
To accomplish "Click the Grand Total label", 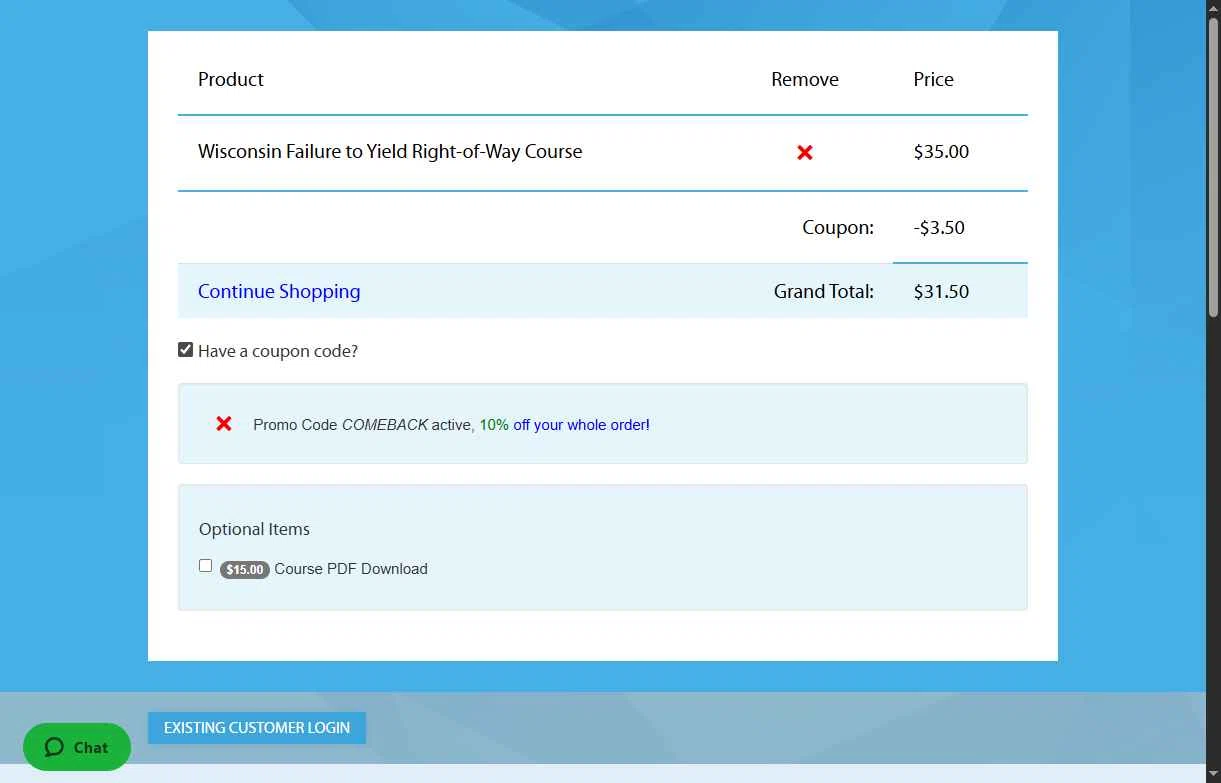I will [x=824, y=292].
